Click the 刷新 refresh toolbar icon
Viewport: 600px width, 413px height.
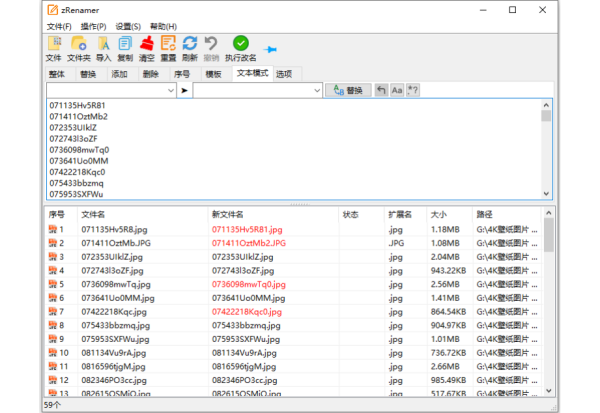190,43
